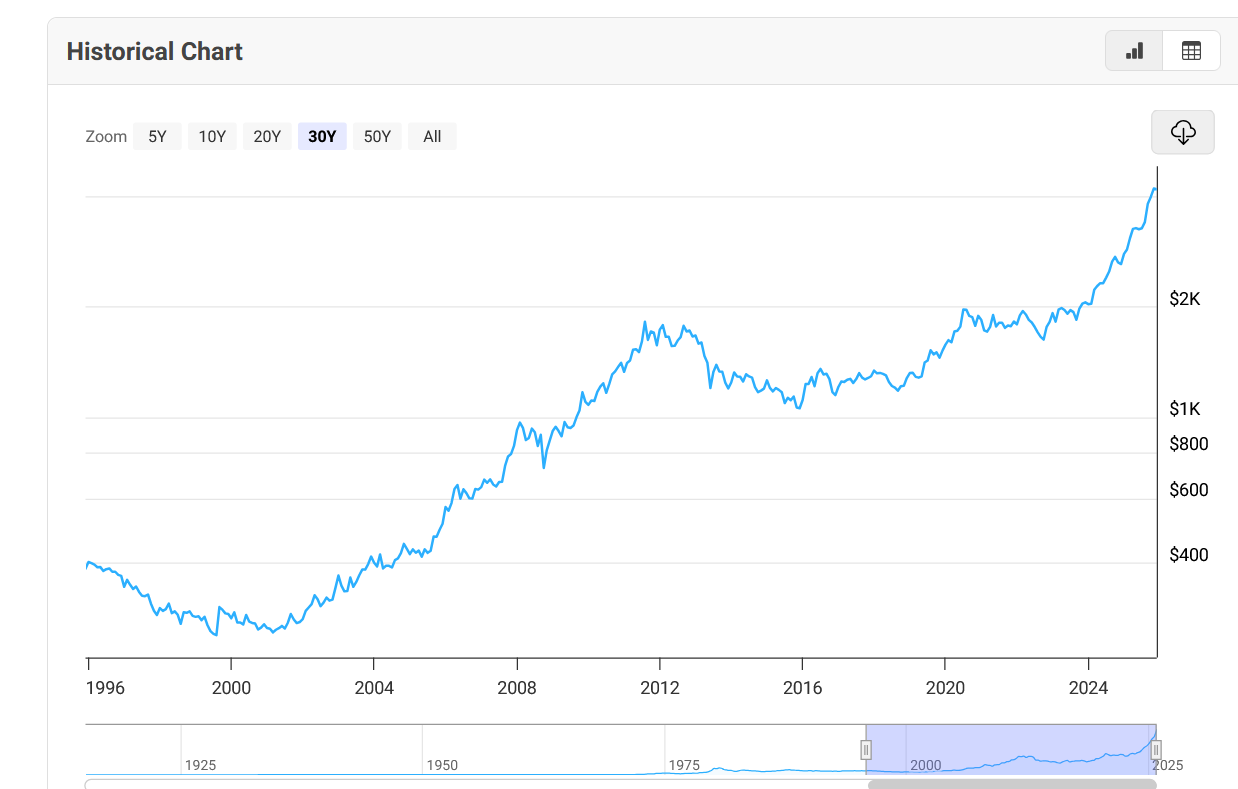1238x789 pixels.
Task: Select the 5Y zoom range
Action: 157,137
